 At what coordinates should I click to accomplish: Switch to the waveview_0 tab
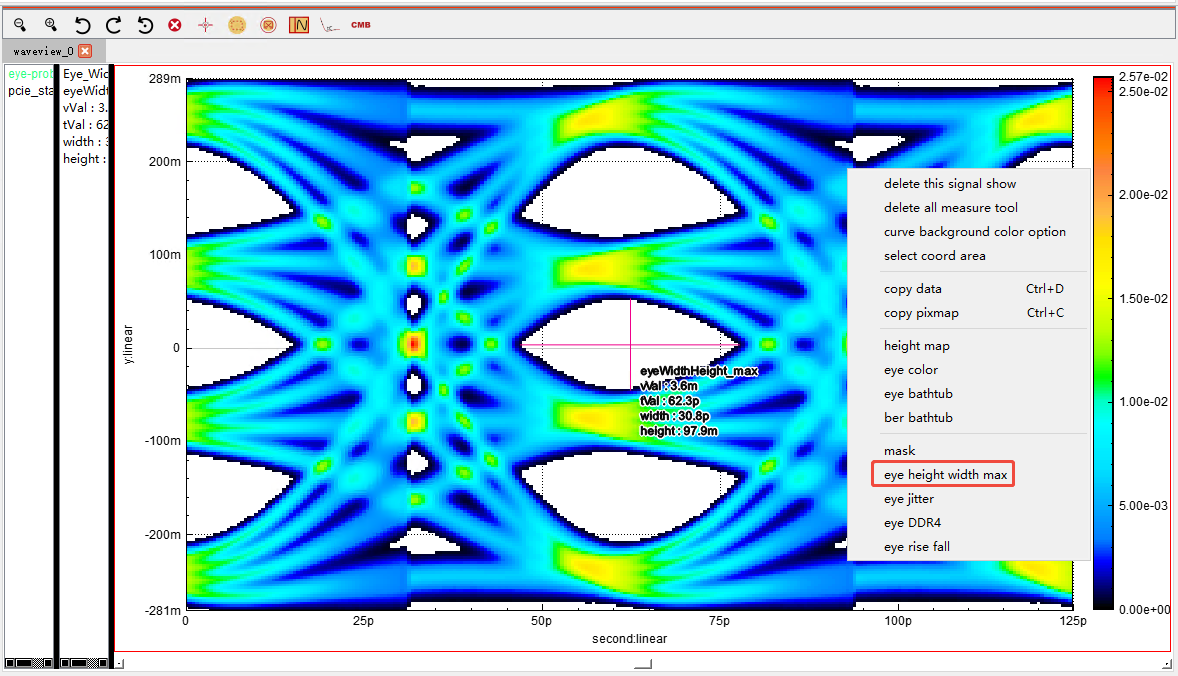click(x=43, y=51)
